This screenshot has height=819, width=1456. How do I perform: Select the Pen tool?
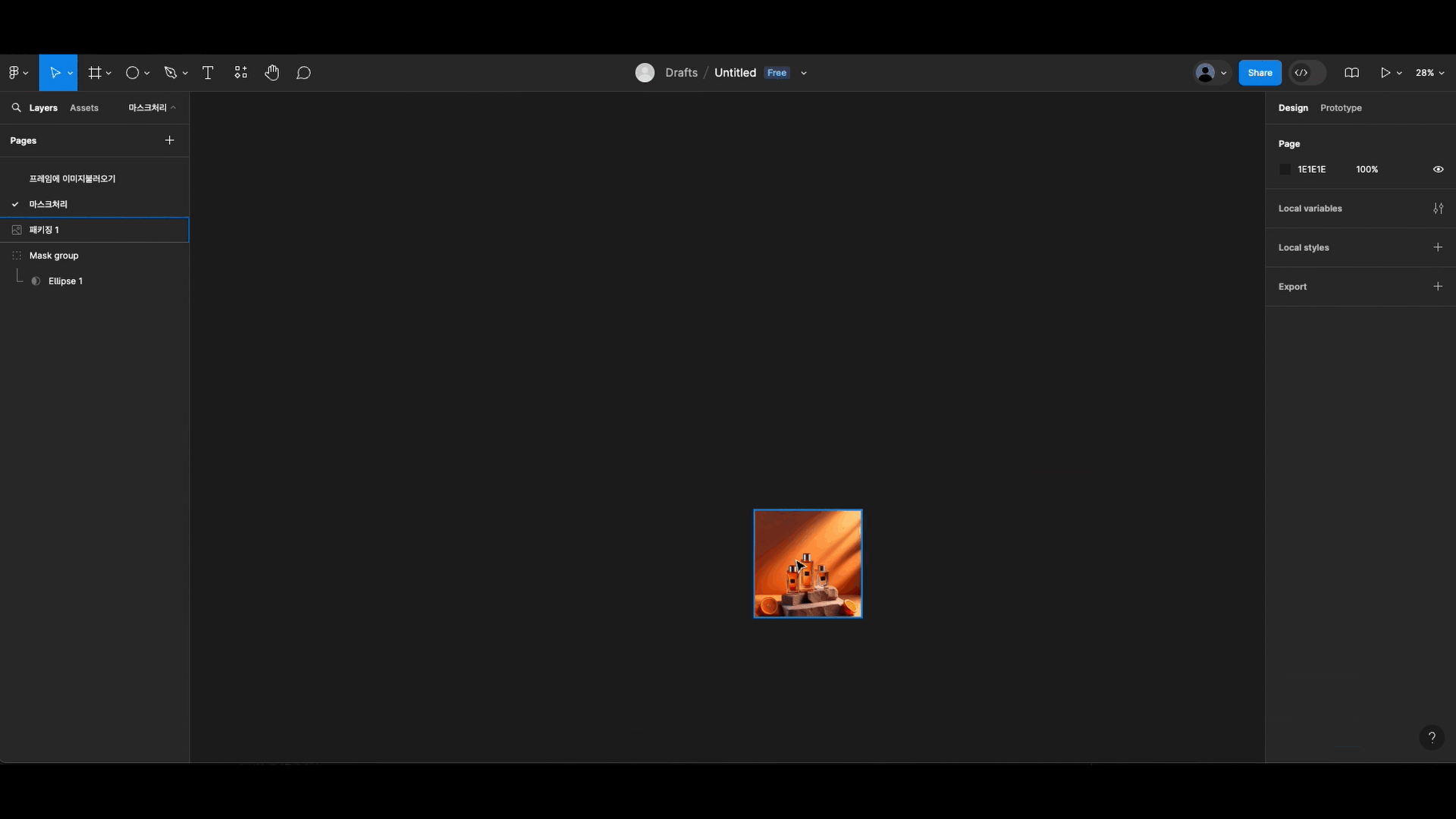point(171,73)
